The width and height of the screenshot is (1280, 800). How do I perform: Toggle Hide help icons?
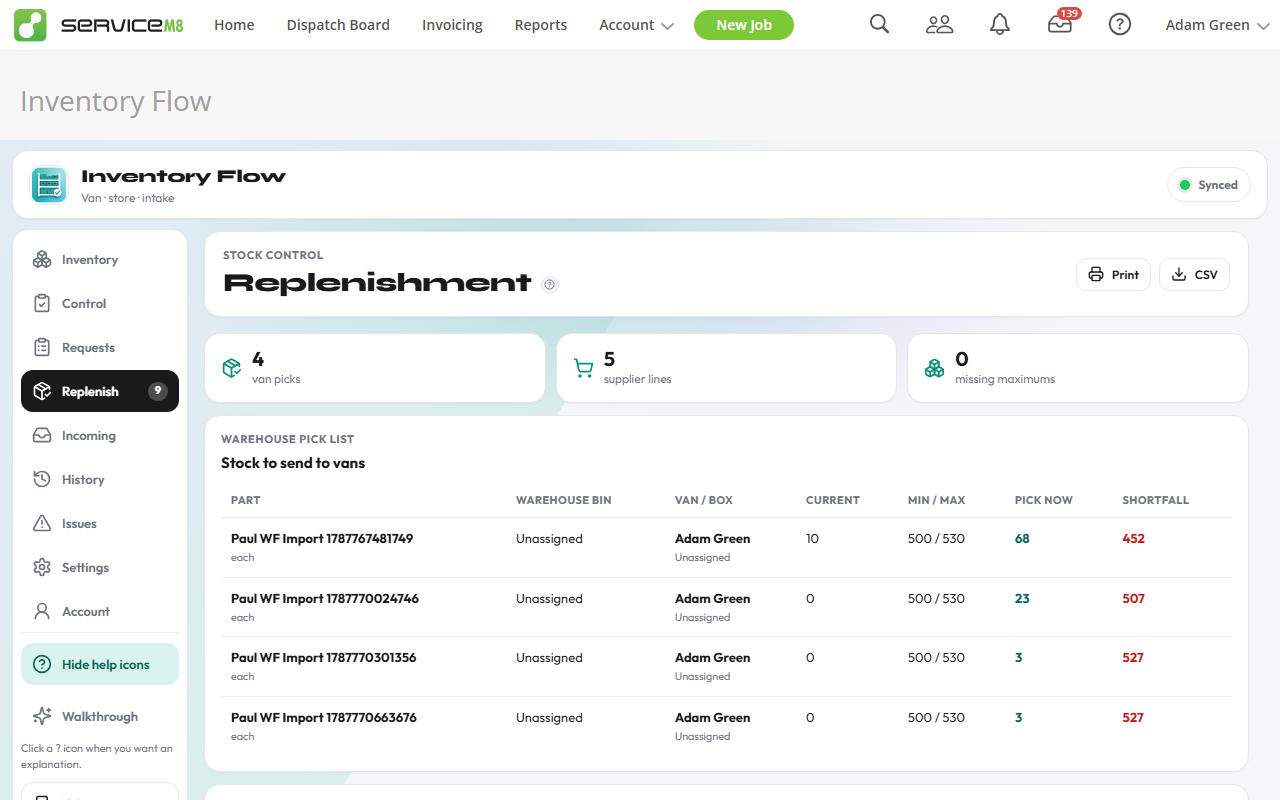(100, 665)
